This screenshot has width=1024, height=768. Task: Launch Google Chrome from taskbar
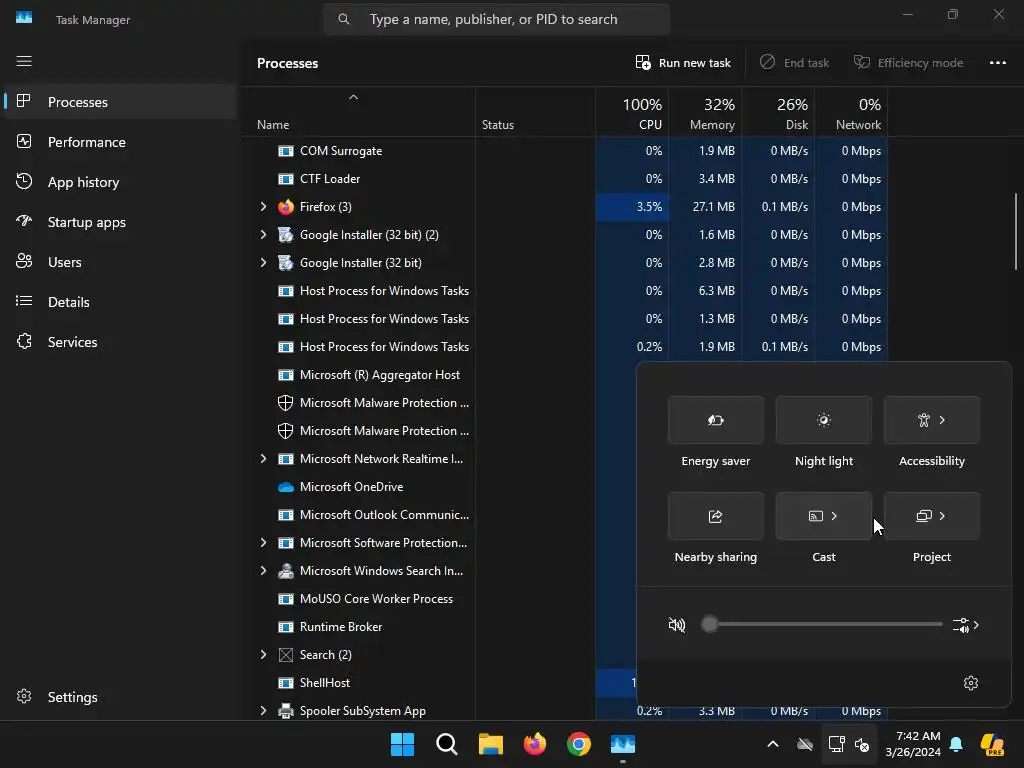click(x=579, y=744)
